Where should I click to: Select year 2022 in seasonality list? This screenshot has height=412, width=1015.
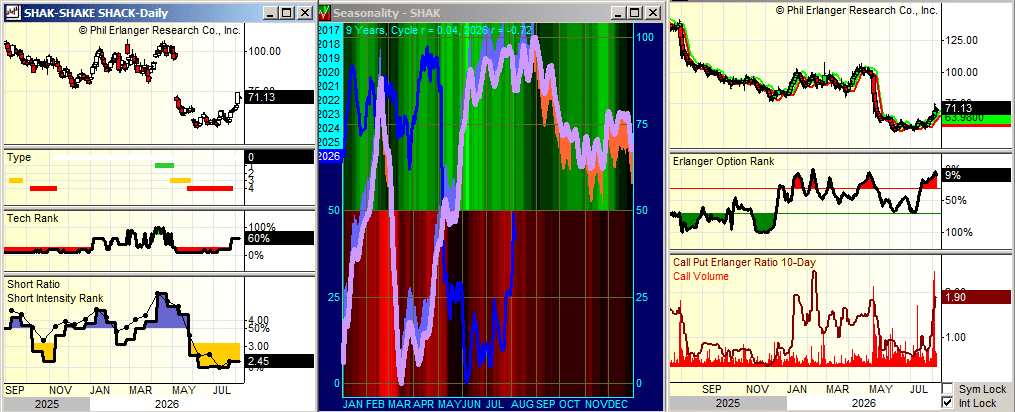[x=329, y=100]
